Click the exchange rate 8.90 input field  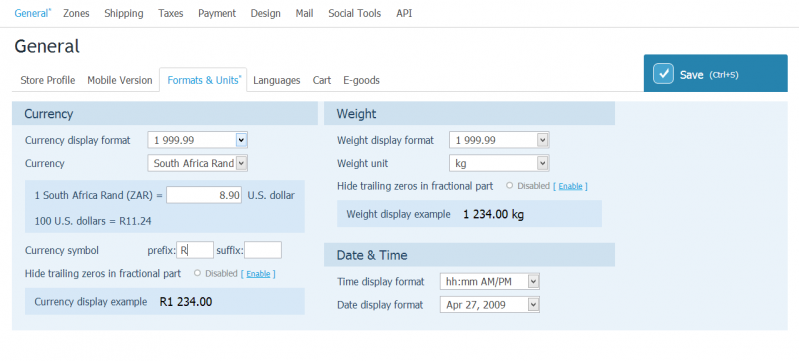(x=204, y=195)
